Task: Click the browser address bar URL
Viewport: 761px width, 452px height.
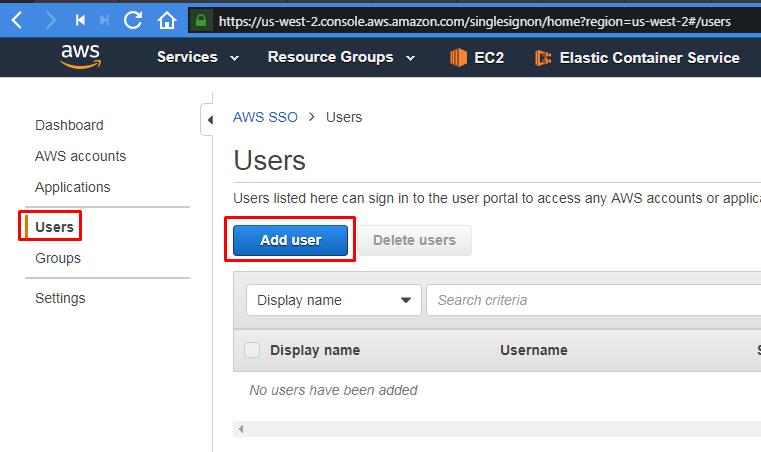Action: pyautogui.click(x=474, y=21)
